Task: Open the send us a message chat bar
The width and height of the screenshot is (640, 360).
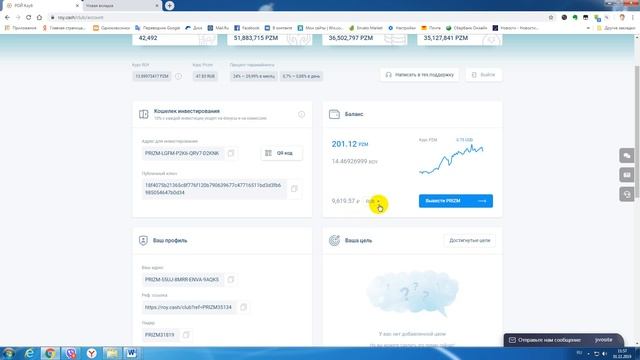Action: tap(563, 340)
